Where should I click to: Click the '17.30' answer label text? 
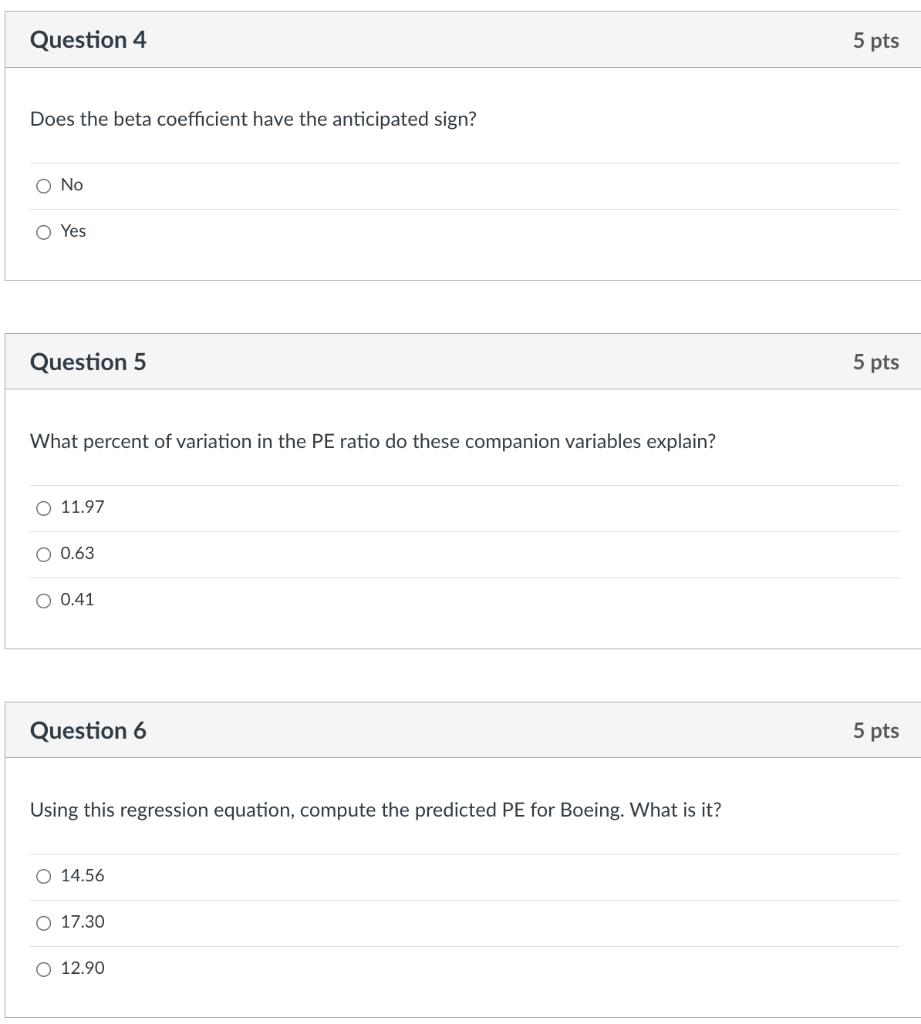point(82,922)
